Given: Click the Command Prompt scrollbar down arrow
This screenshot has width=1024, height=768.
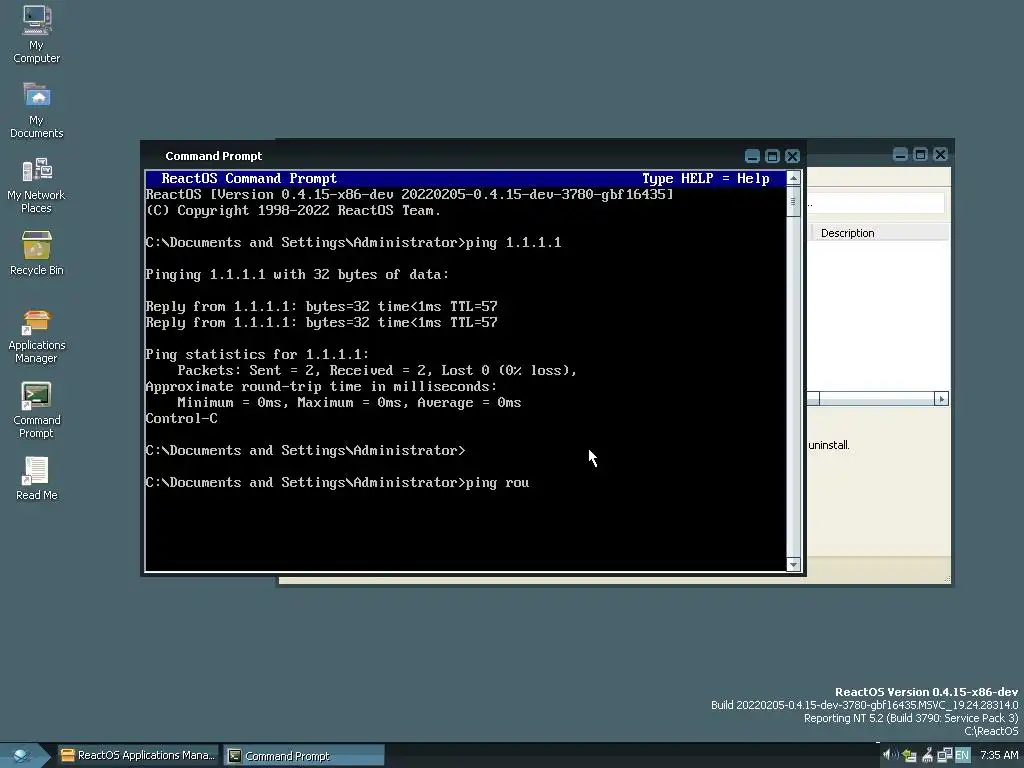Looking at the screenshot, I should [x=793, y=564].
